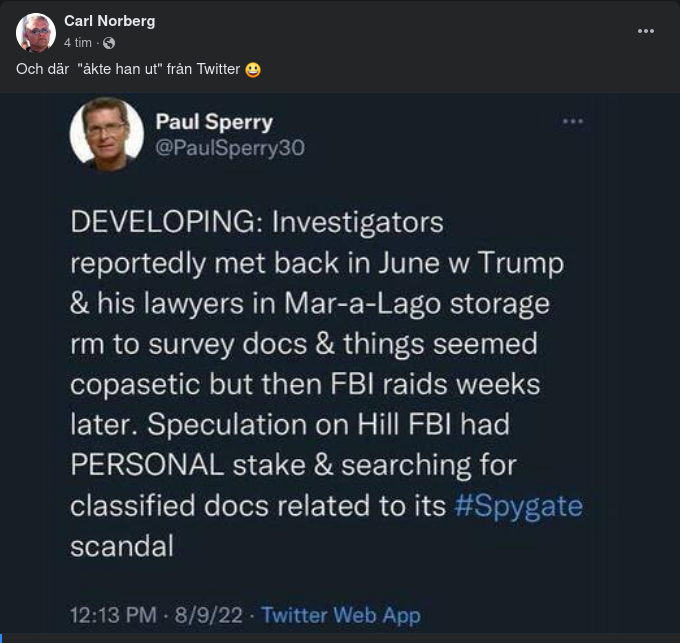
Task: Click the public audience globe icon
Action: point(109,43)
